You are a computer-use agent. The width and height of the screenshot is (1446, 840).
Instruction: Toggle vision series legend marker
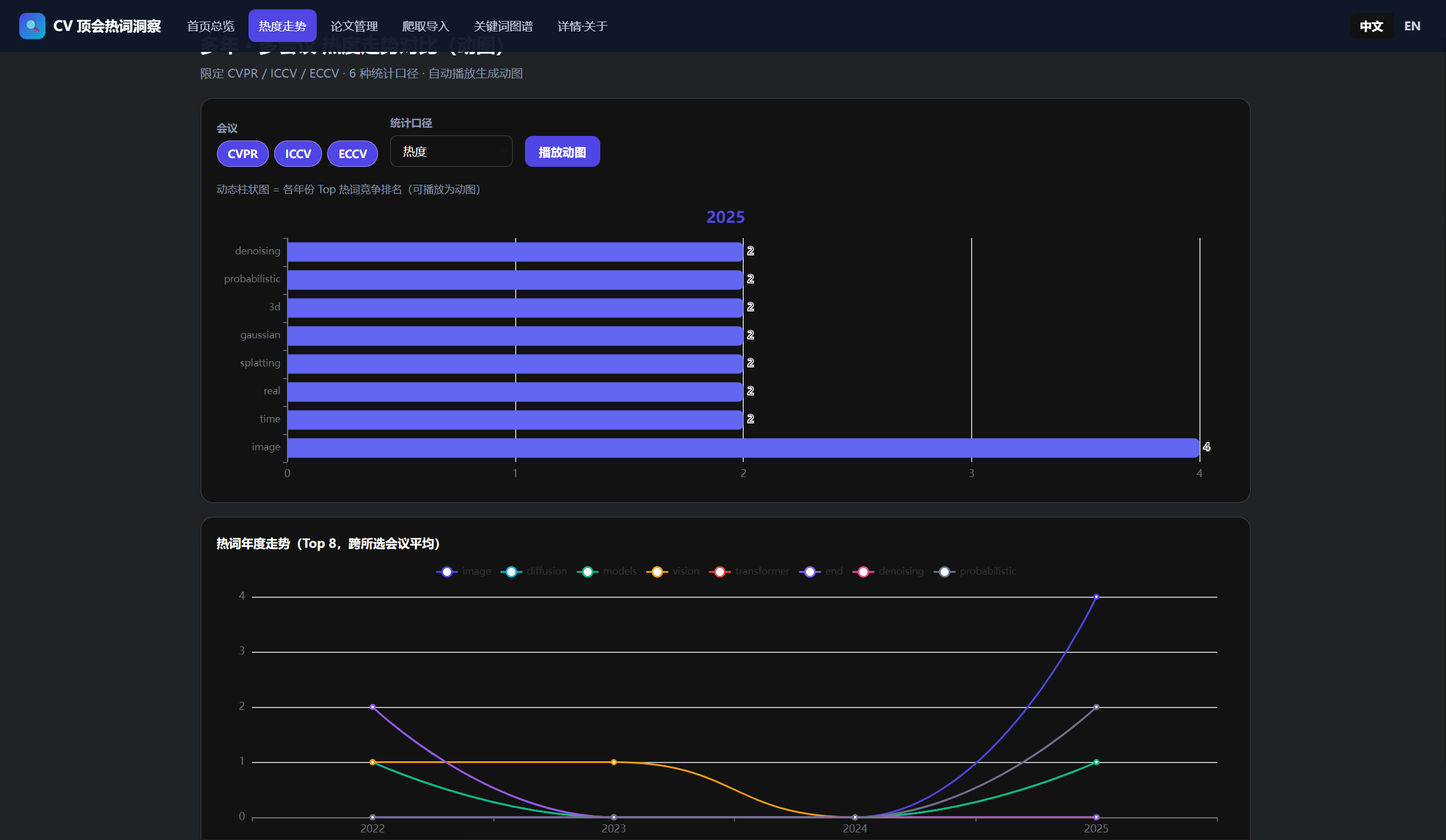pyautogui.click(x=657, y=572)
